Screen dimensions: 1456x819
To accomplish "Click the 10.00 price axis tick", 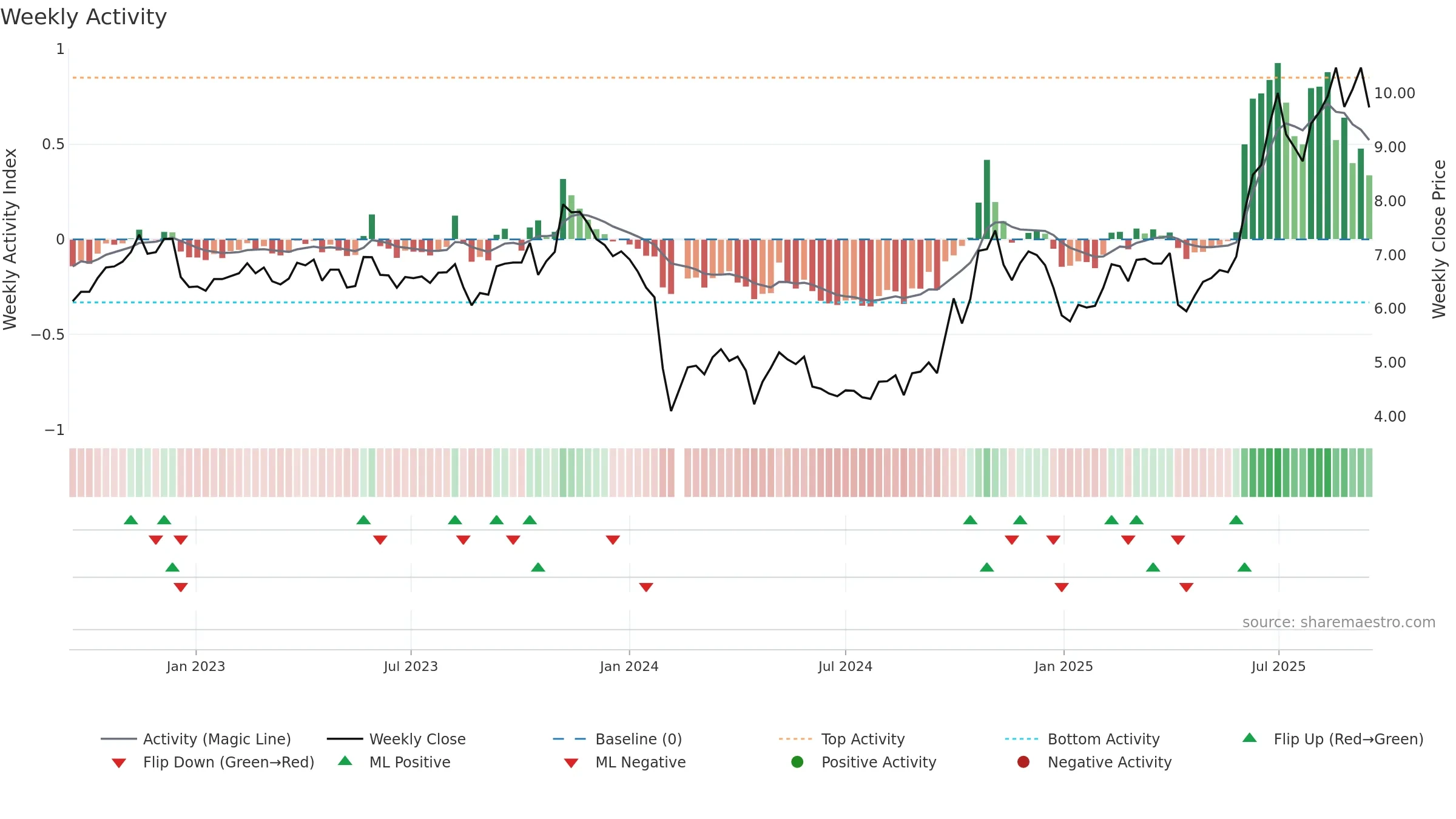I will 1395,93.
